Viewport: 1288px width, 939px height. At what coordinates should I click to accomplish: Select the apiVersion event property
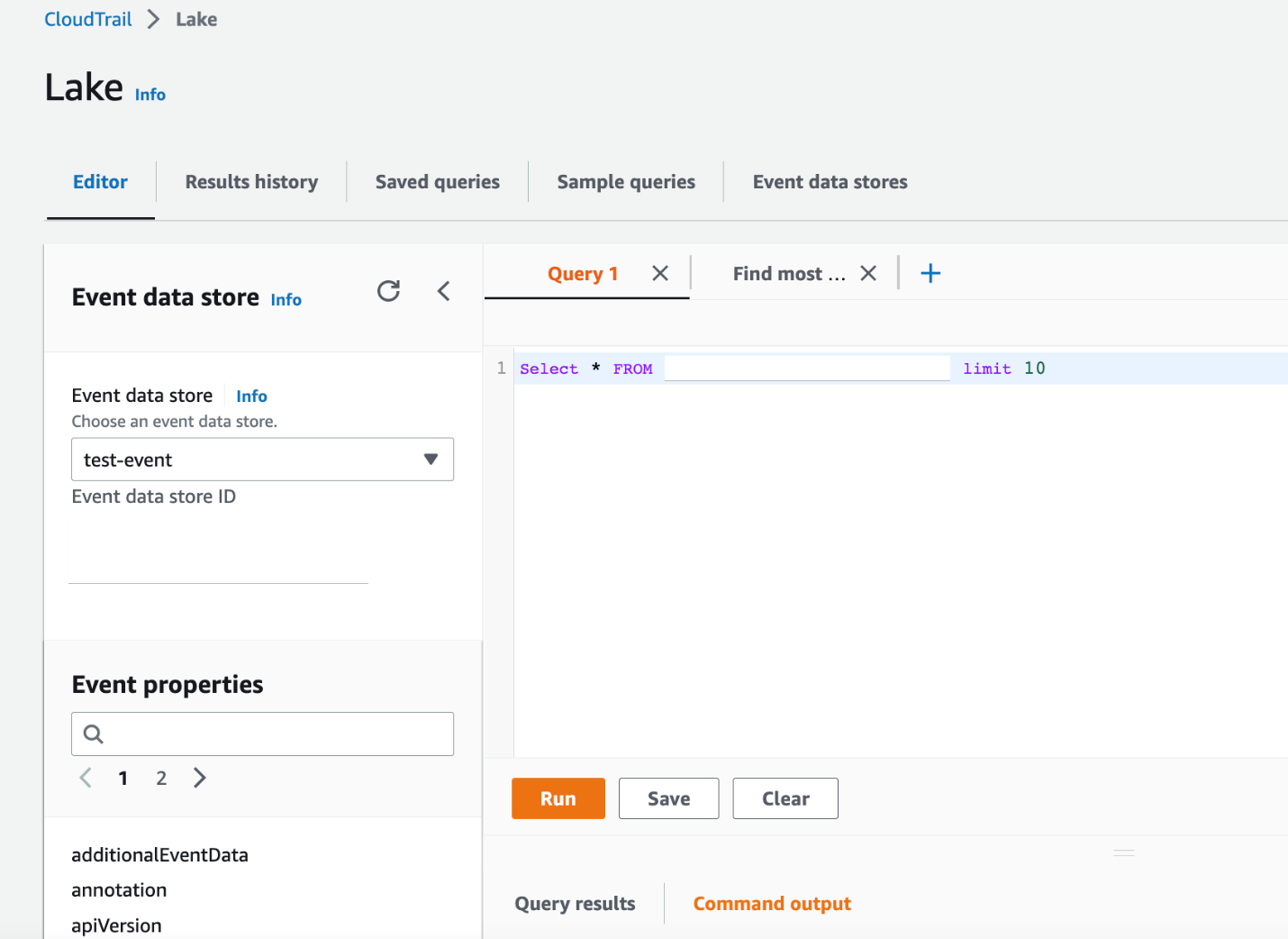pos(116,925)
